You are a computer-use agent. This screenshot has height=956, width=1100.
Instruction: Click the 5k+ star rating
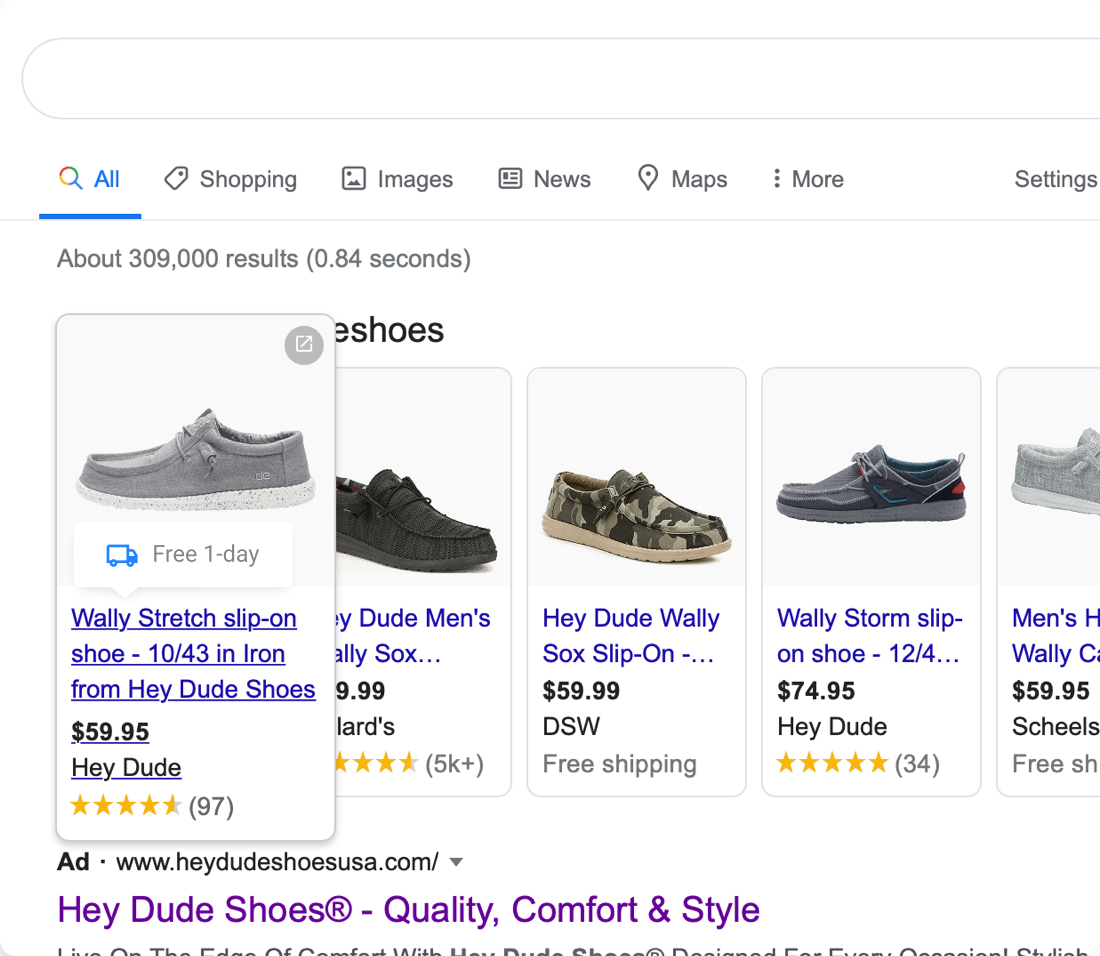(410, 763)
